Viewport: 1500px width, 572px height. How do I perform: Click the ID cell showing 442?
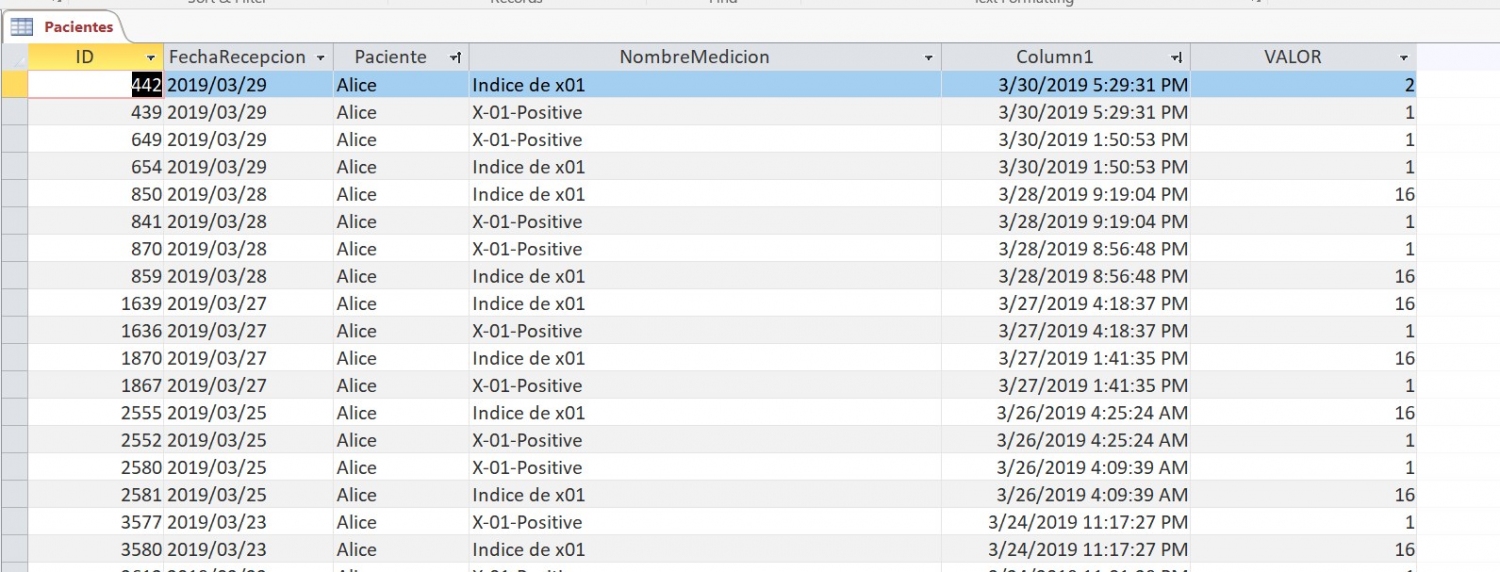click(x=96, y=85)
